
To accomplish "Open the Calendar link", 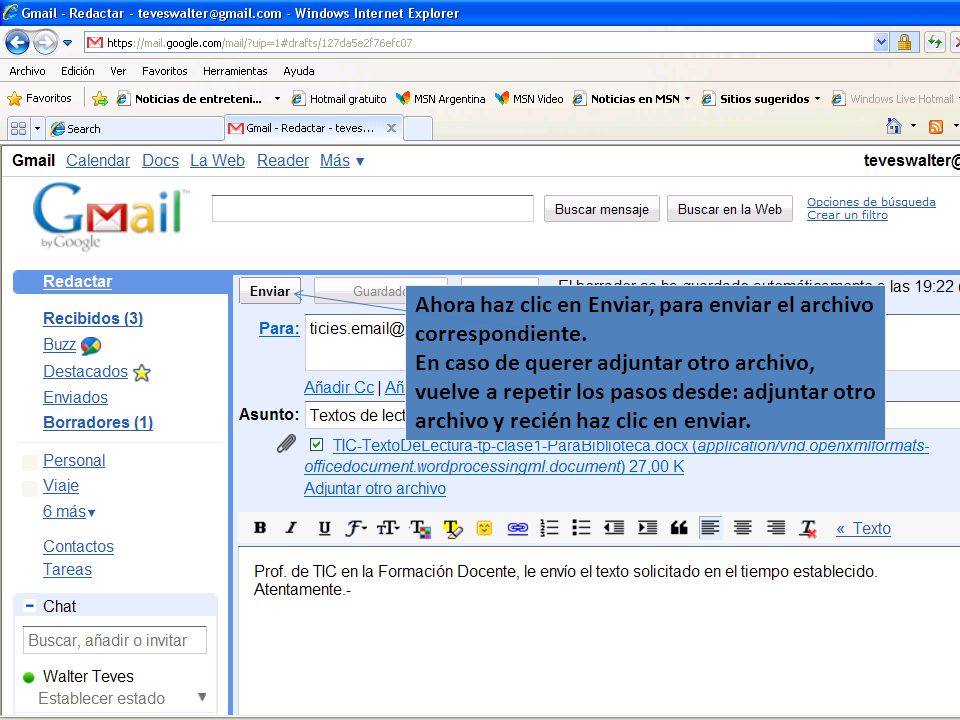I will click(98, 160).
